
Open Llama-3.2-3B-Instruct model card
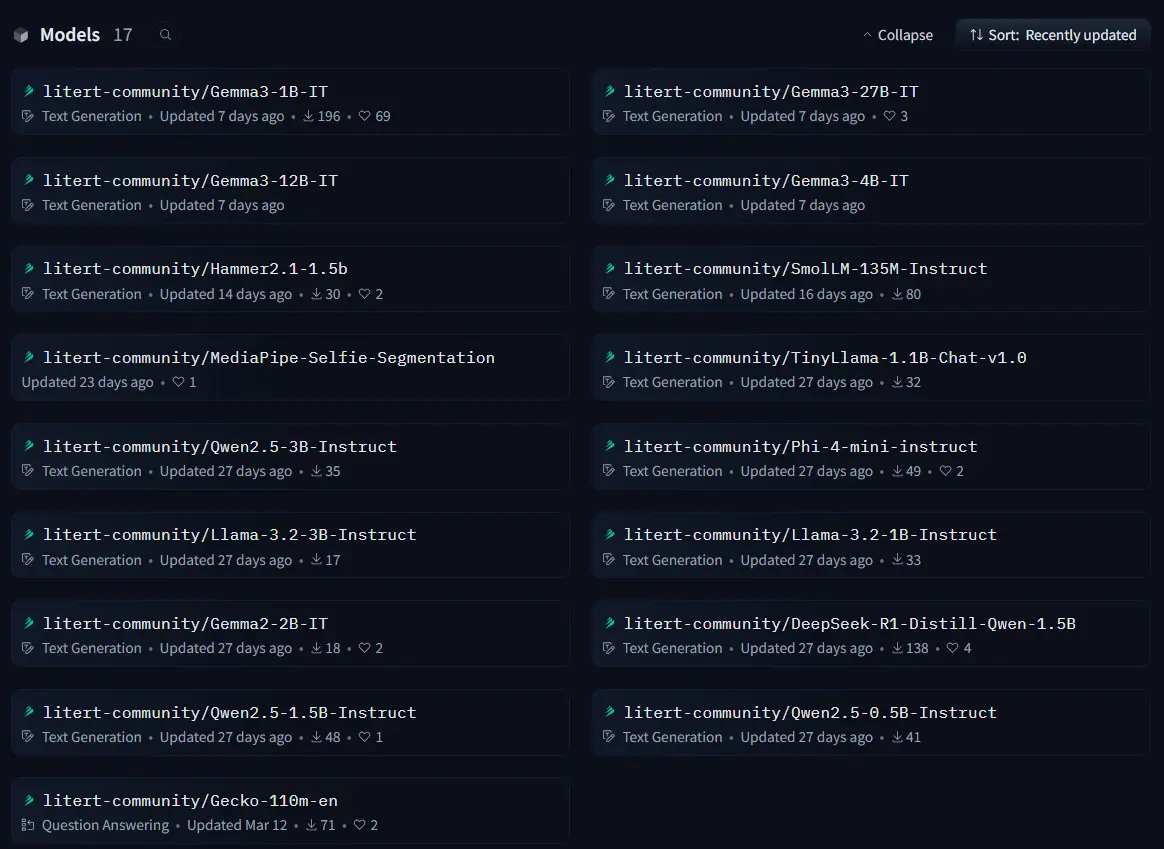pos(290,545)
